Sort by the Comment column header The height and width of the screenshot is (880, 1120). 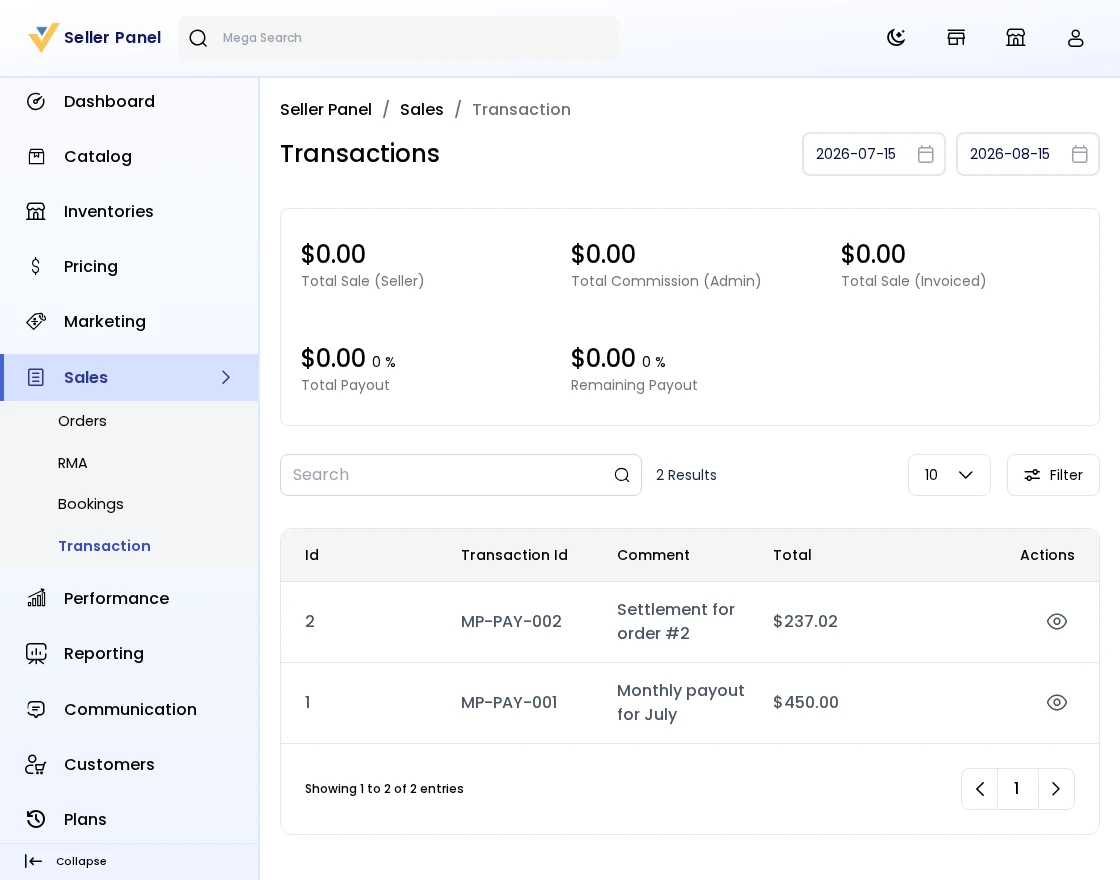(654, 555)
